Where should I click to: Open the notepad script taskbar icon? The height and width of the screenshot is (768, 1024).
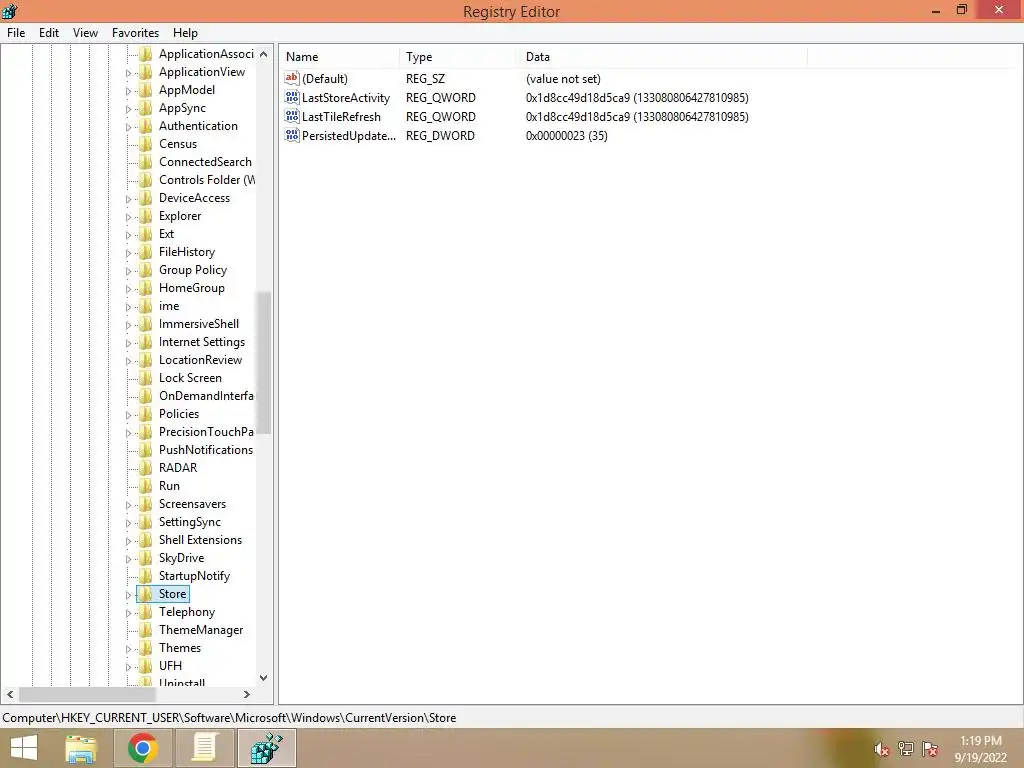coord(204,748)
